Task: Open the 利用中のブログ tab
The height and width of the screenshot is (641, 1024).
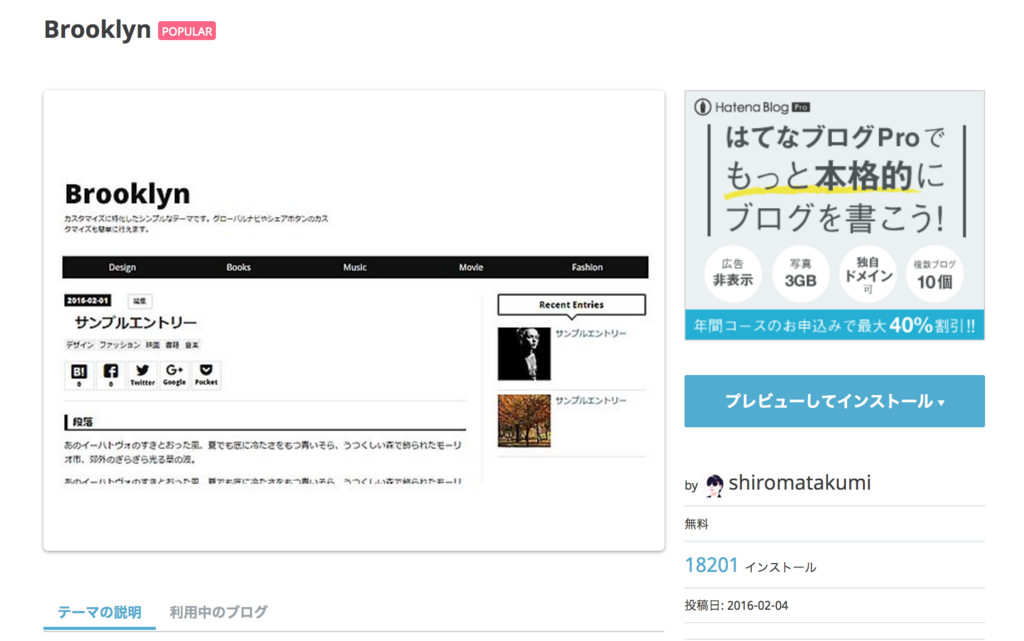Action: 217,613
